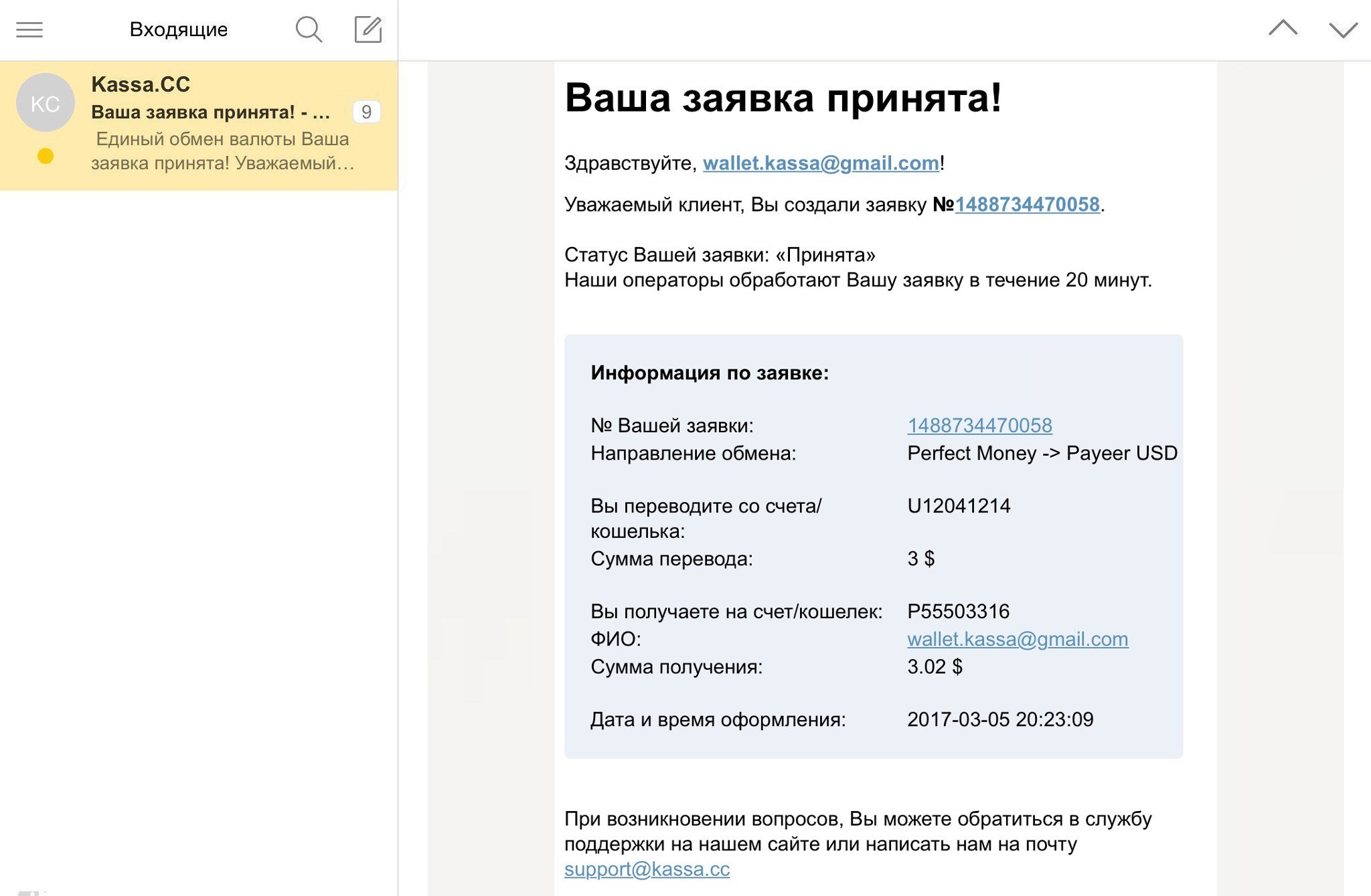Expand thread count badge showing 9

tap(366, 112)
